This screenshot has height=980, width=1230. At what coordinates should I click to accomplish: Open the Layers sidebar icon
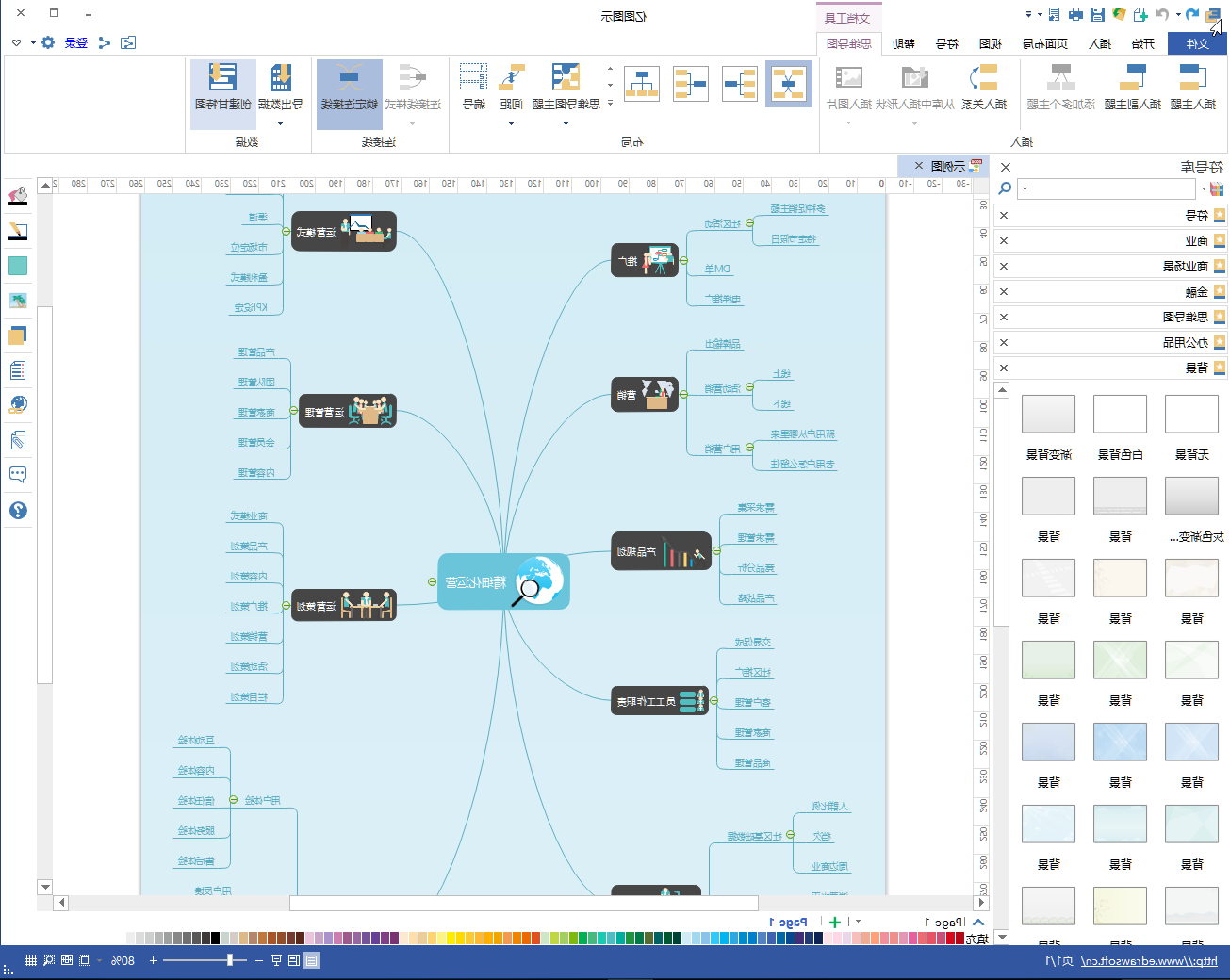pos(18,335)
